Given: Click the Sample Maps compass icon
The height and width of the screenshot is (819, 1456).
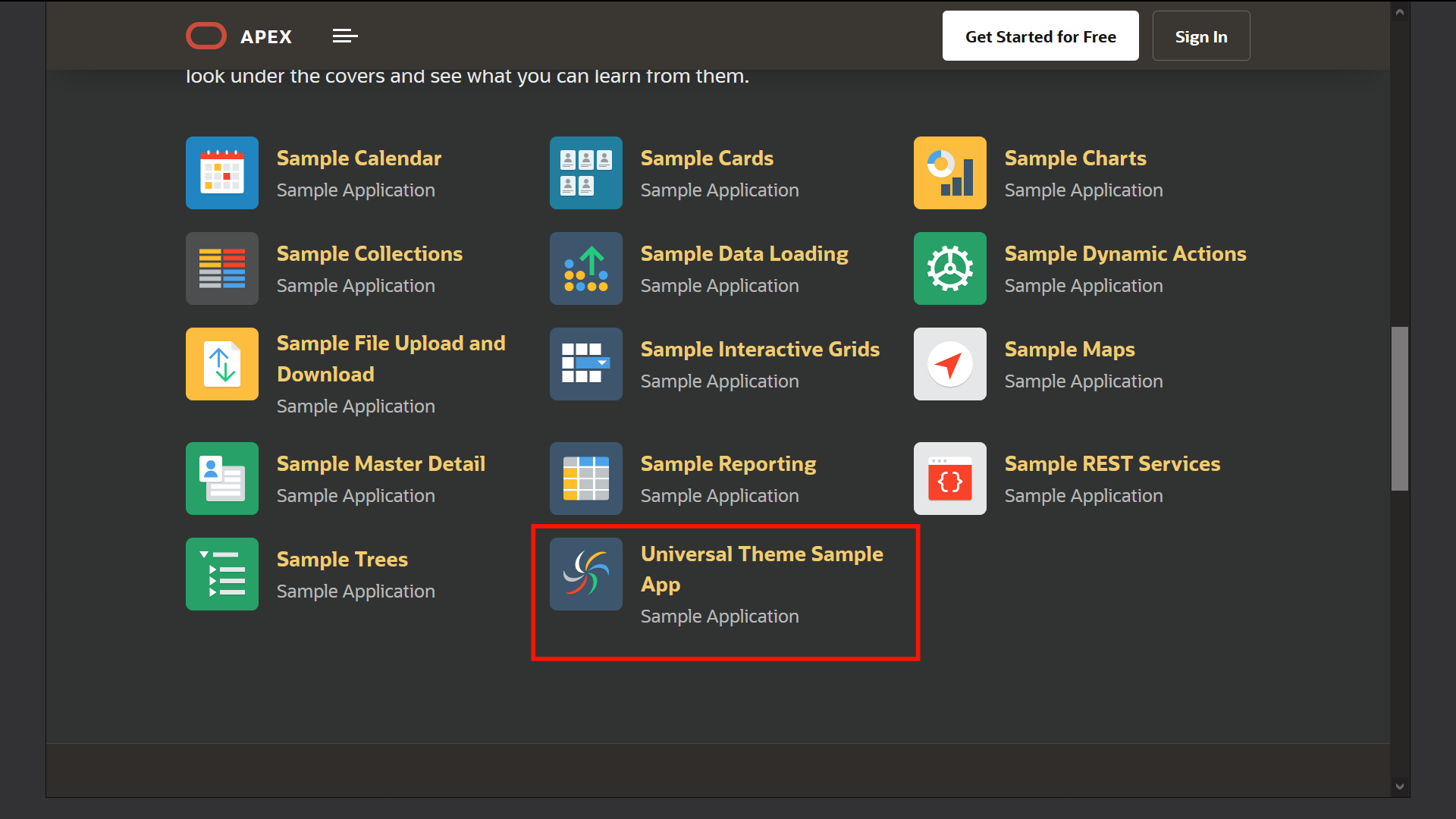Looking at the screenshot, I should [949, 364].
